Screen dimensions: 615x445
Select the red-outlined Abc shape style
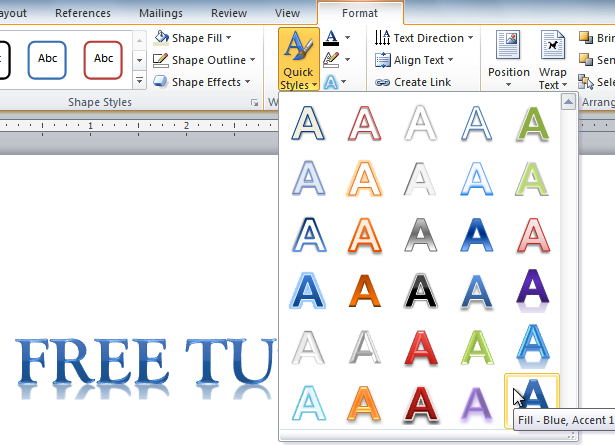point(103,59)
